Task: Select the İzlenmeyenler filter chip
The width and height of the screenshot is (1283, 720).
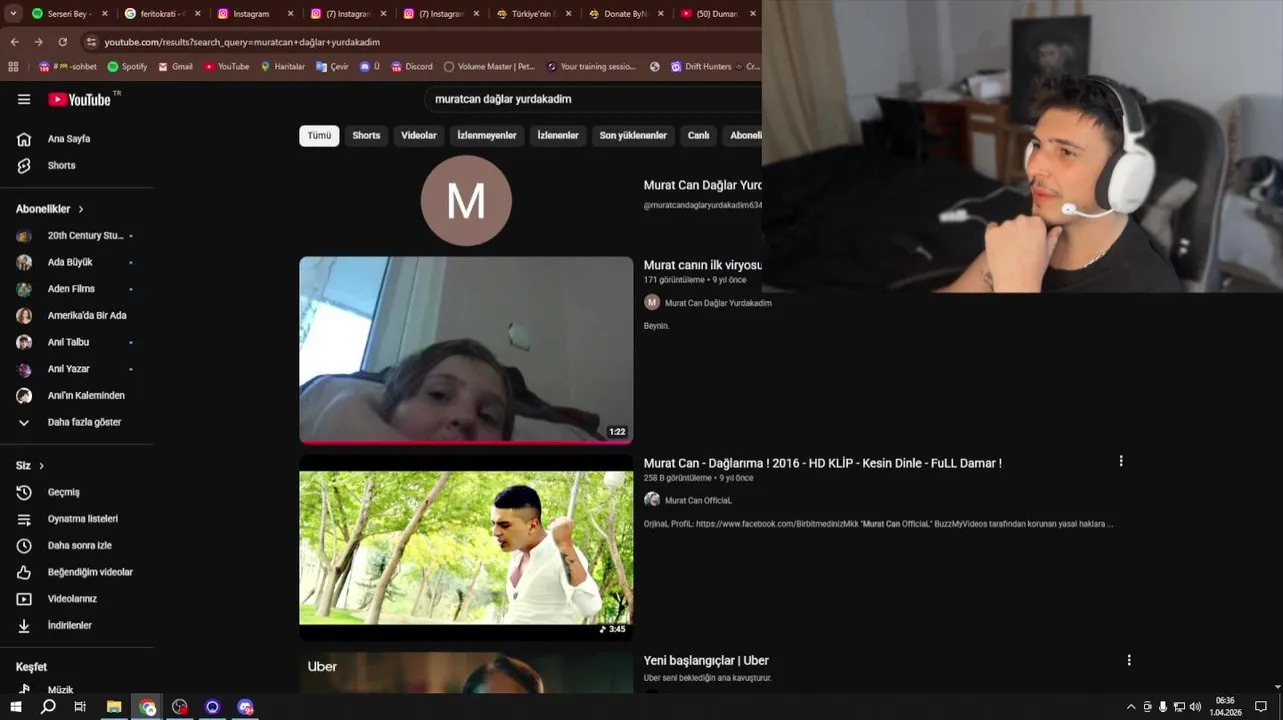Action: point(487,135)
